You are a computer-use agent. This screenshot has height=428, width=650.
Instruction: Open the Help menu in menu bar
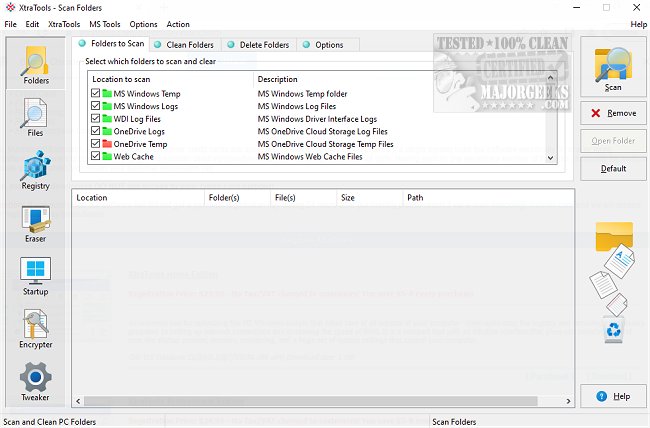tap(638, 24)
